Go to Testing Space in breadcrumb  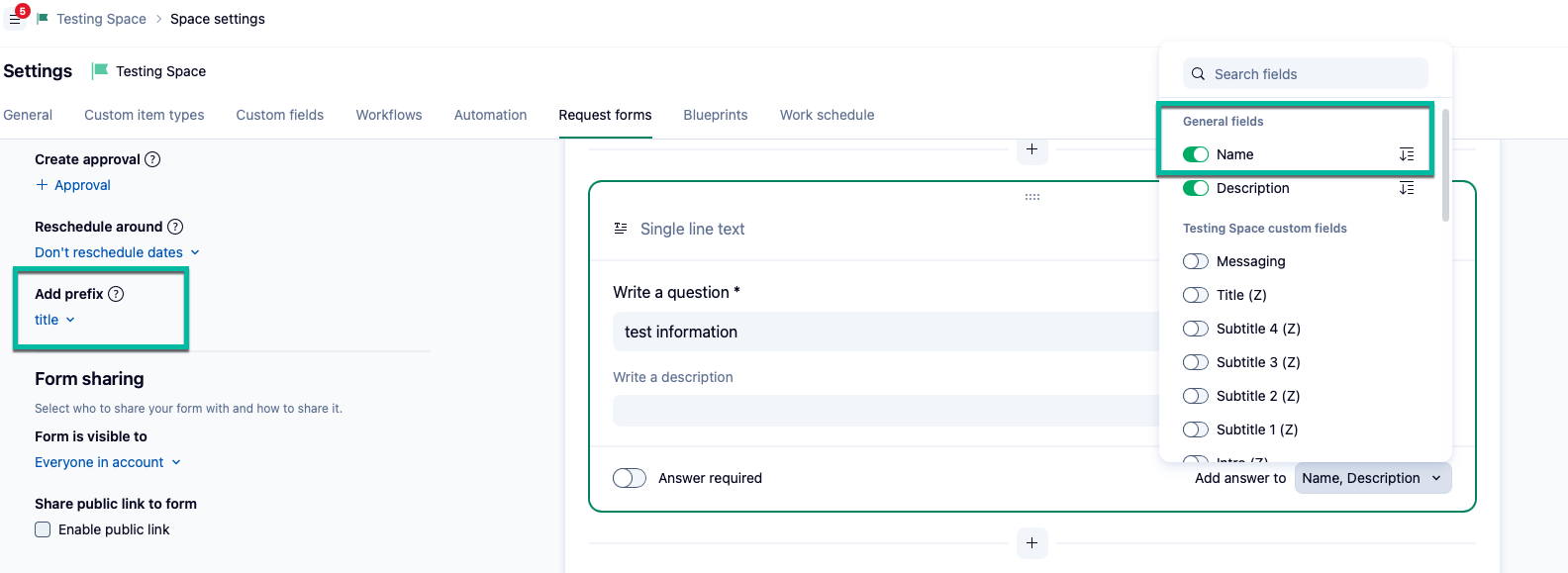[101, 19]
